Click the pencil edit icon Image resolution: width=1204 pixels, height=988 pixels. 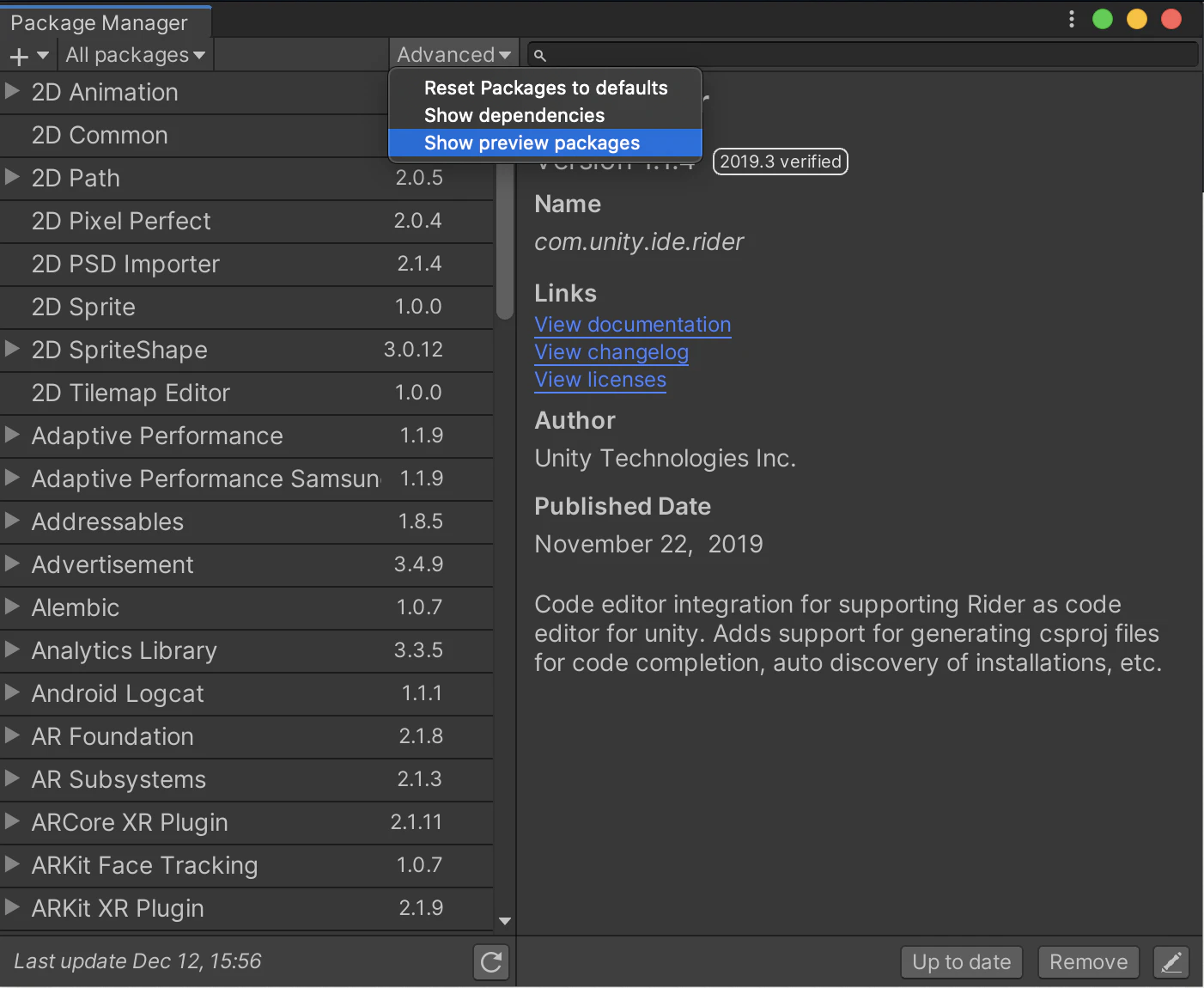(x=1172, y=962)
